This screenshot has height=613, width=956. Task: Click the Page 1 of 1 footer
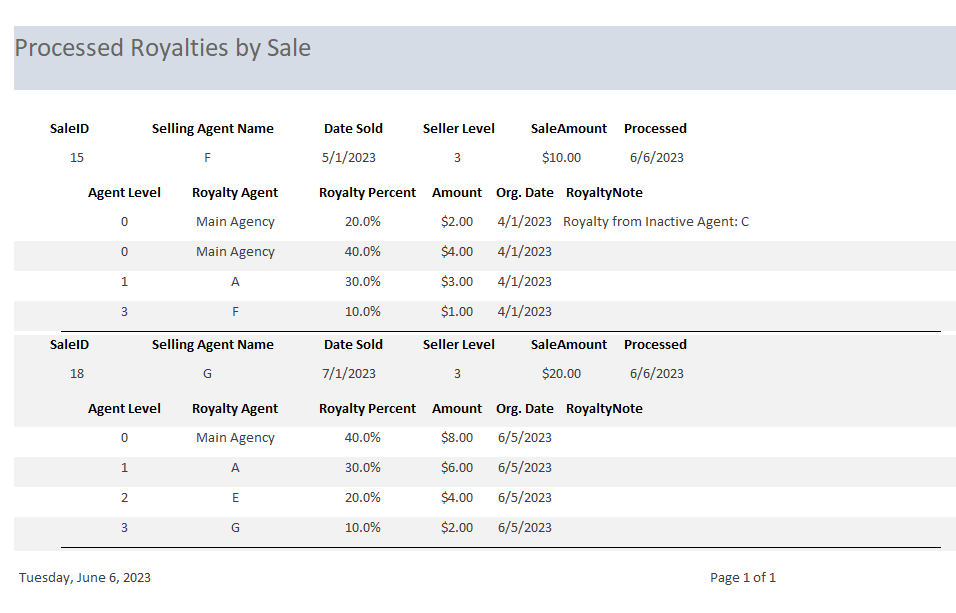[x=743, y=577]
